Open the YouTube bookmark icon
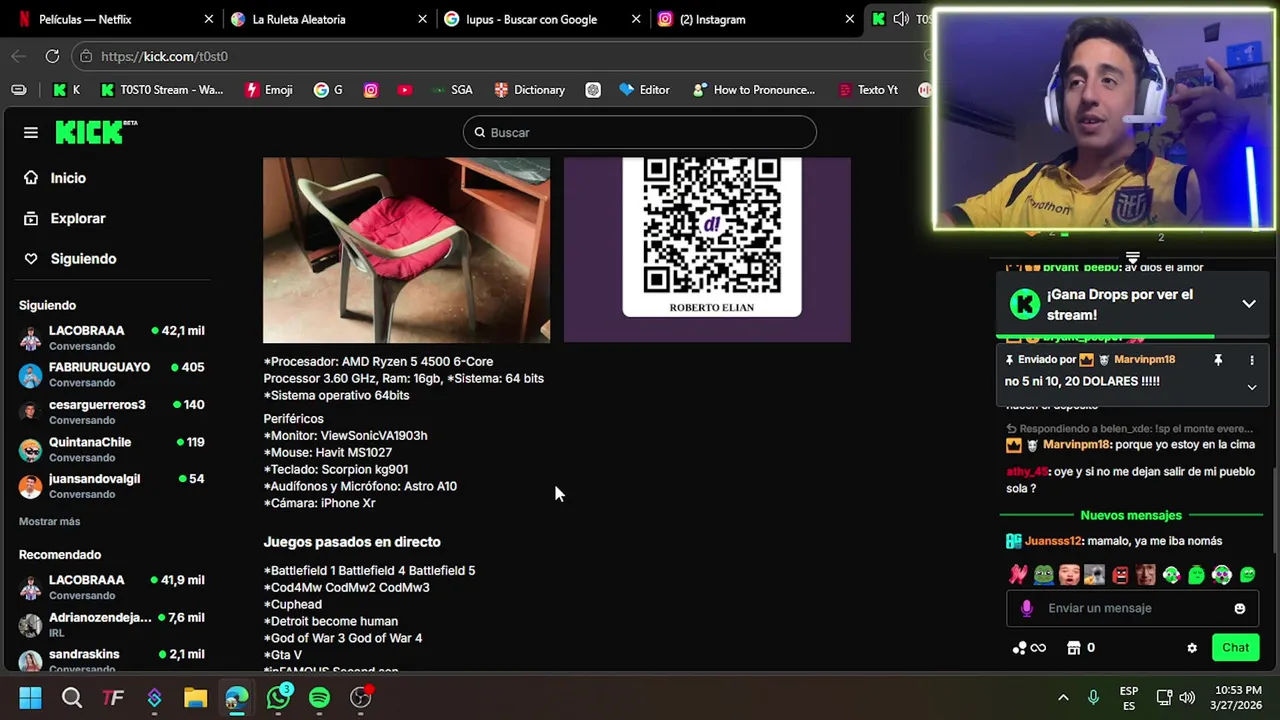 coord(404,90)
